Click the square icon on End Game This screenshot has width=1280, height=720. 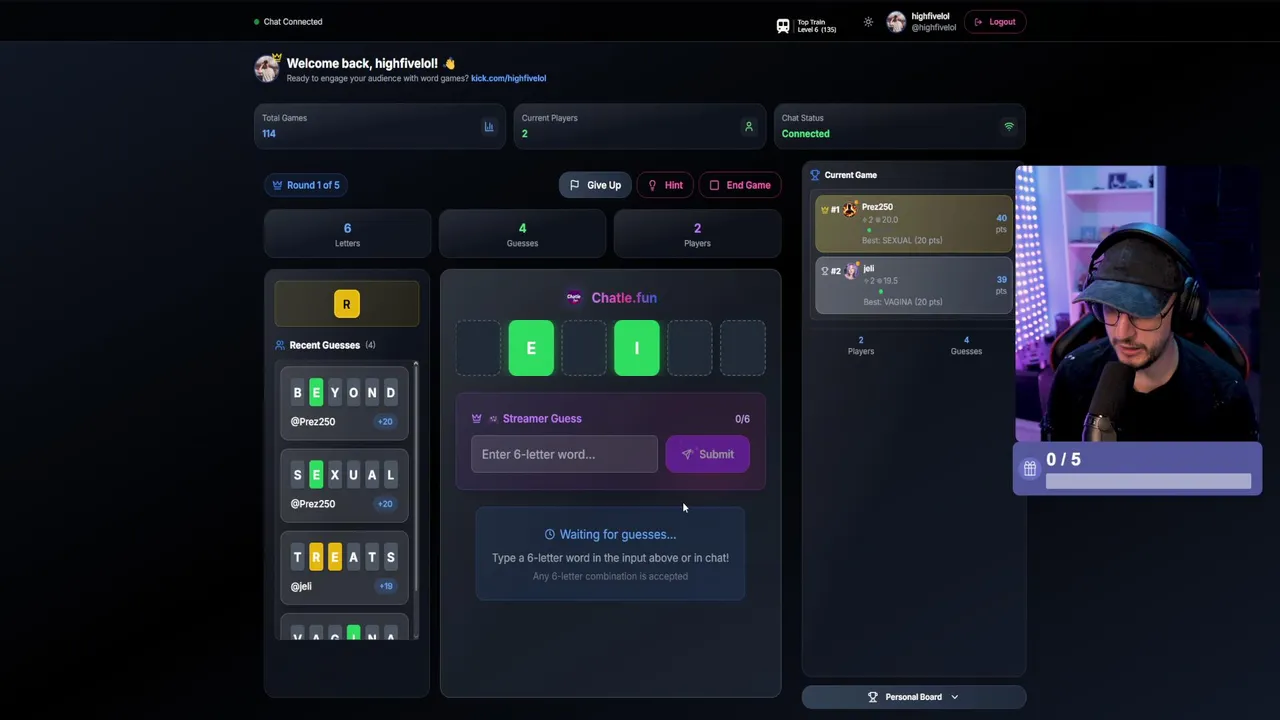714,185
